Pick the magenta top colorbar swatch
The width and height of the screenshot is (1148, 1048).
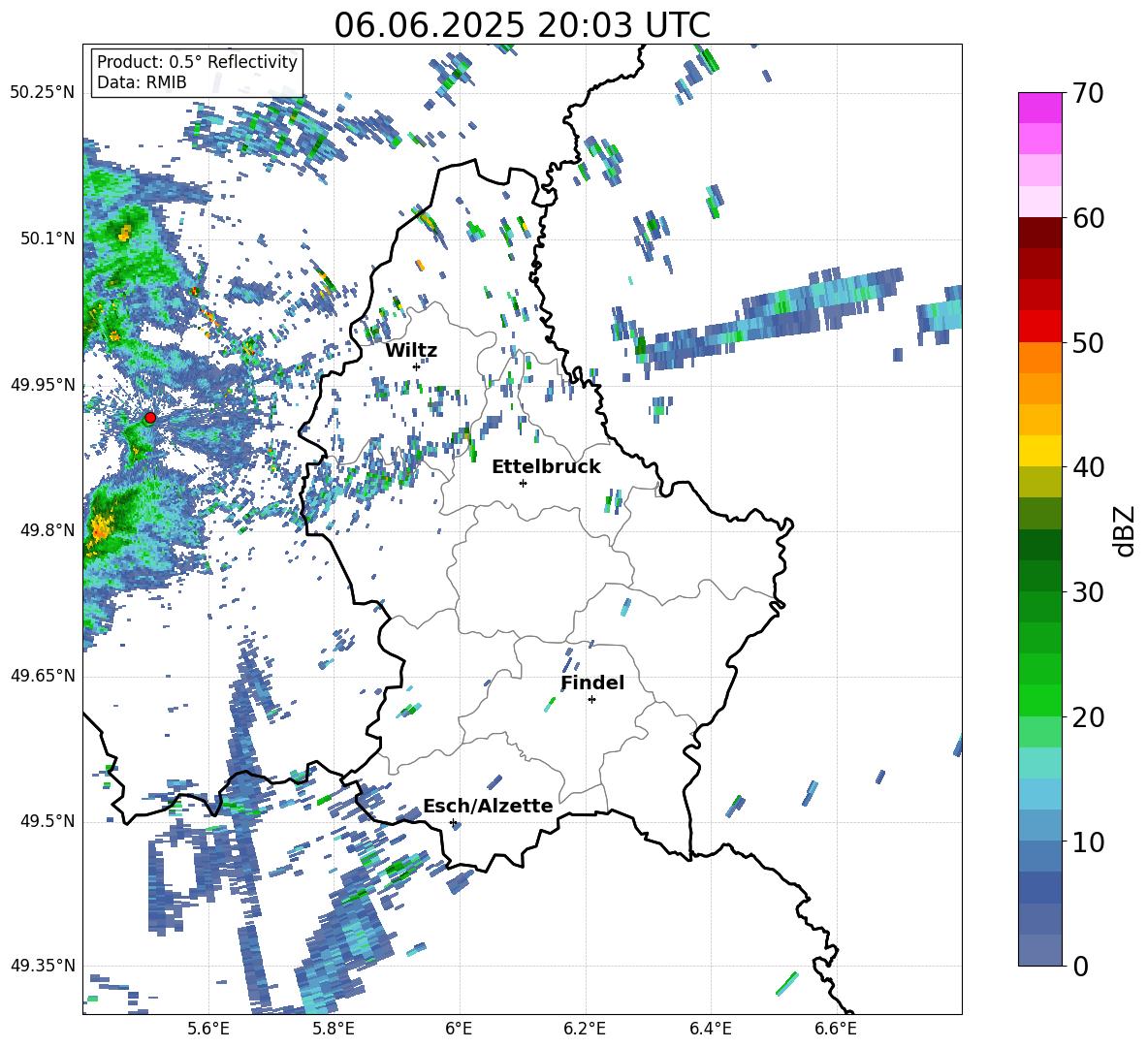(x=1039, y=108)
